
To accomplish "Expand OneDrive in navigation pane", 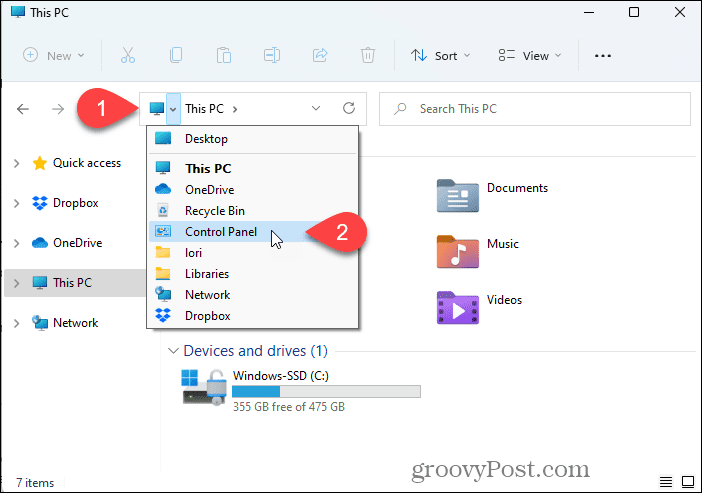I will [17, 243].
